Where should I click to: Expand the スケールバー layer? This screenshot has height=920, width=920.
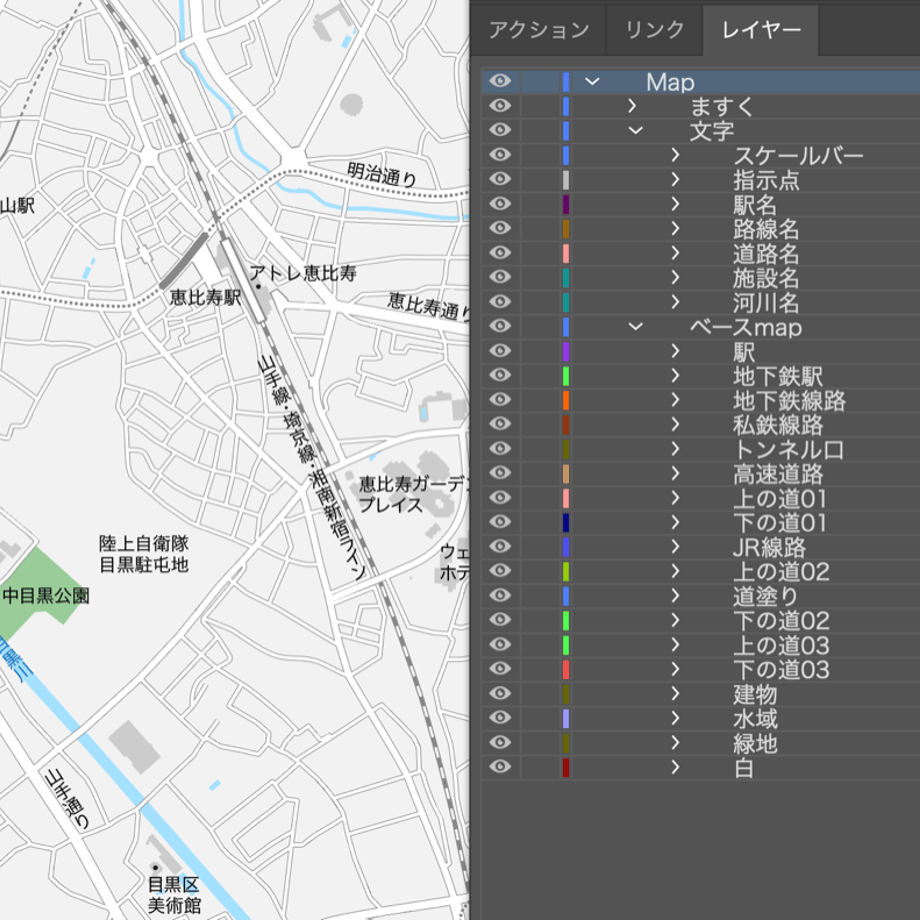(x=675, y=155)
